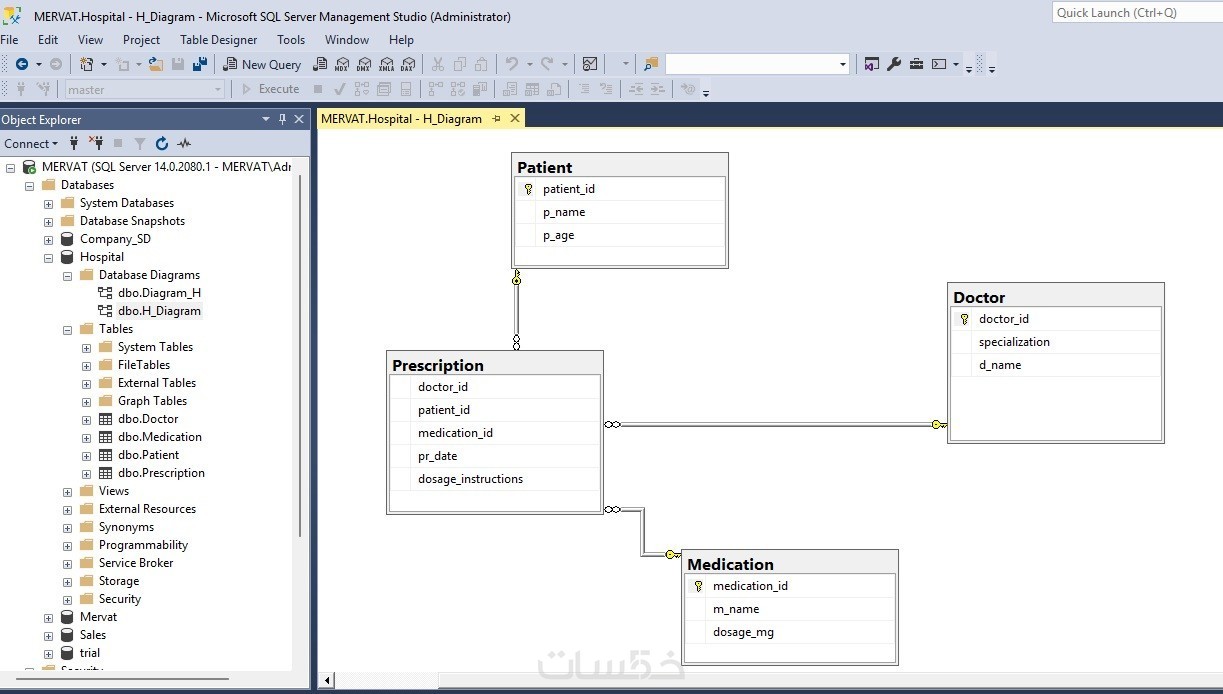Open the Toolbox briefcase icon
This screenshot has height=694, width=1223.
[x=916, y=64]
